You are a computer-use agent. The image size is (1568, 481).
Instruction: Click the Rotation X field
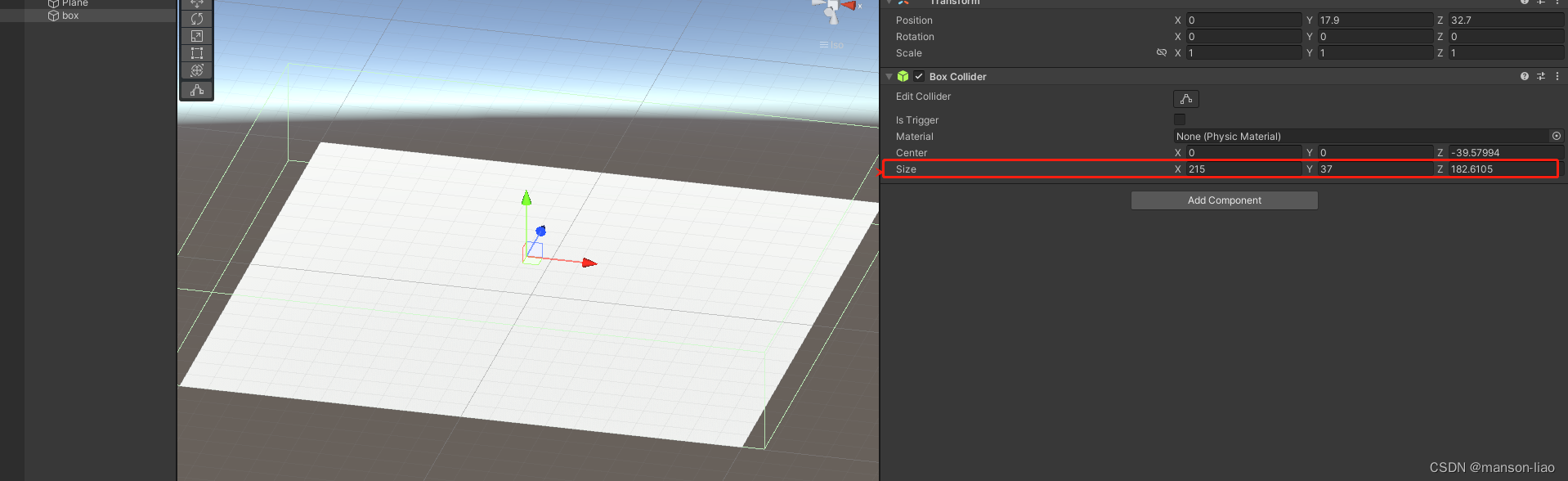click(x=1243, y=36)
